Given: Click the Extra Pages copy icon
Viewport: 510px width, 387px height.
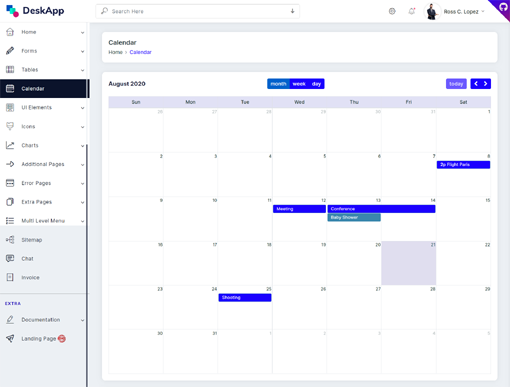Looking at the screenshot, I should click(10, 202).
